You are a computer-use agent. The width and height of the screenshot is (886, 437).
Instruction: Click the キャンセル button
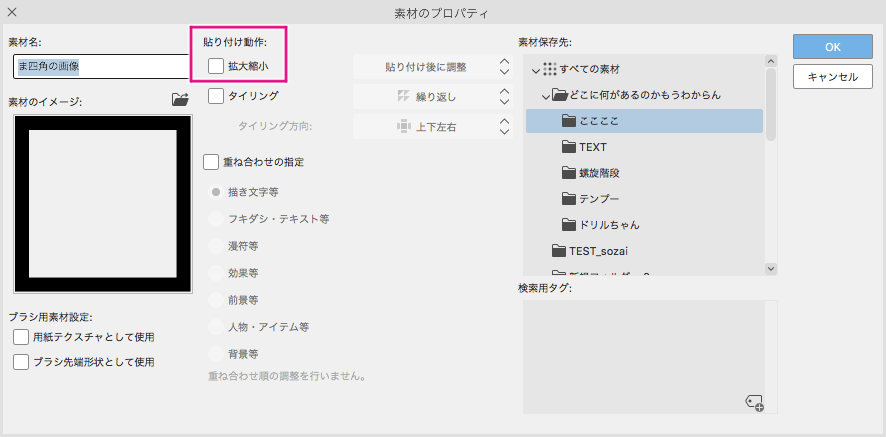click(x=832, y=76)
